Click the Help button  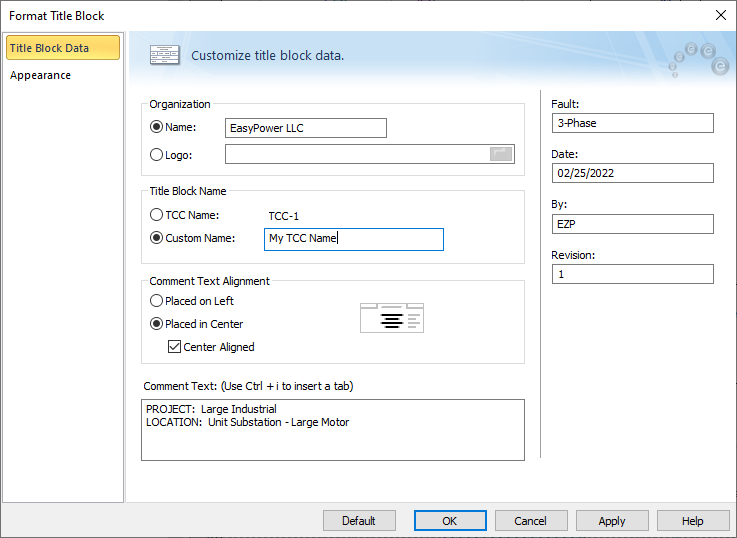click(x=693, y=520)
